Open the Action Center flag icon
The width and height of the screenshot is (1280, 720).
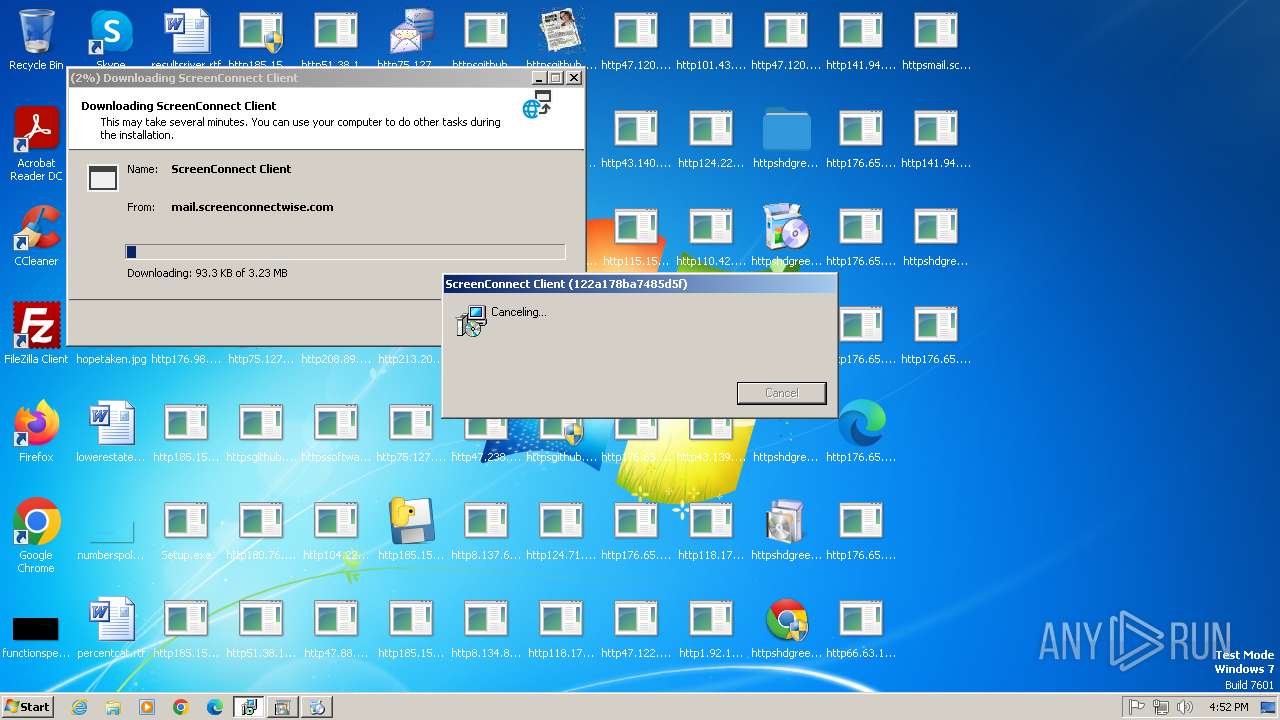point(1137,707)
